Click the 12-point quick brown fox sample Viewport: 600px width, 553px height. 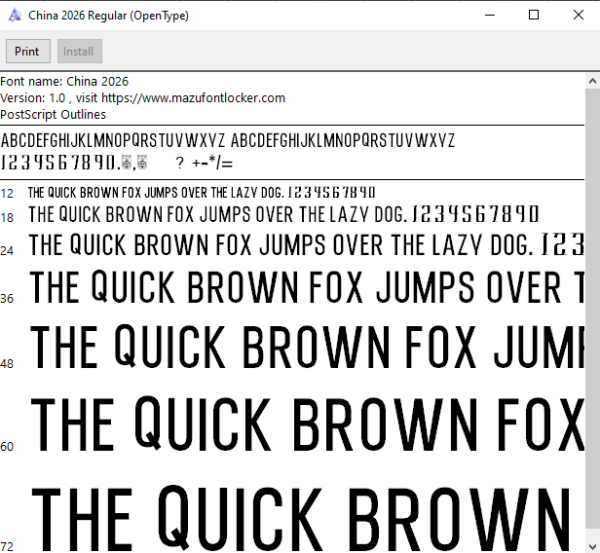201,192
